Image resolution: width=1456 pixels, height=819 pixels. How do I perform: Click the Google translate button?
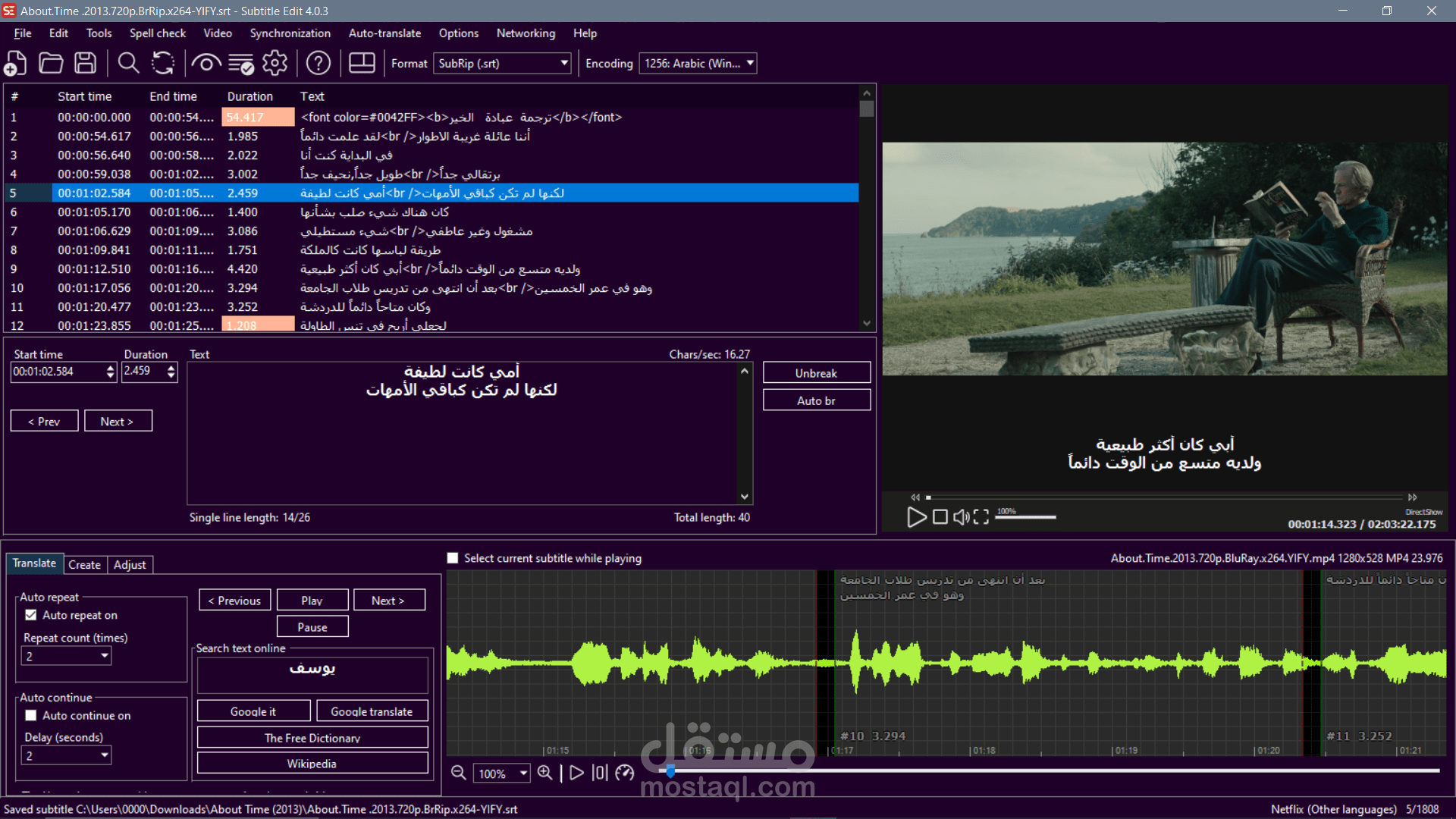372,711
